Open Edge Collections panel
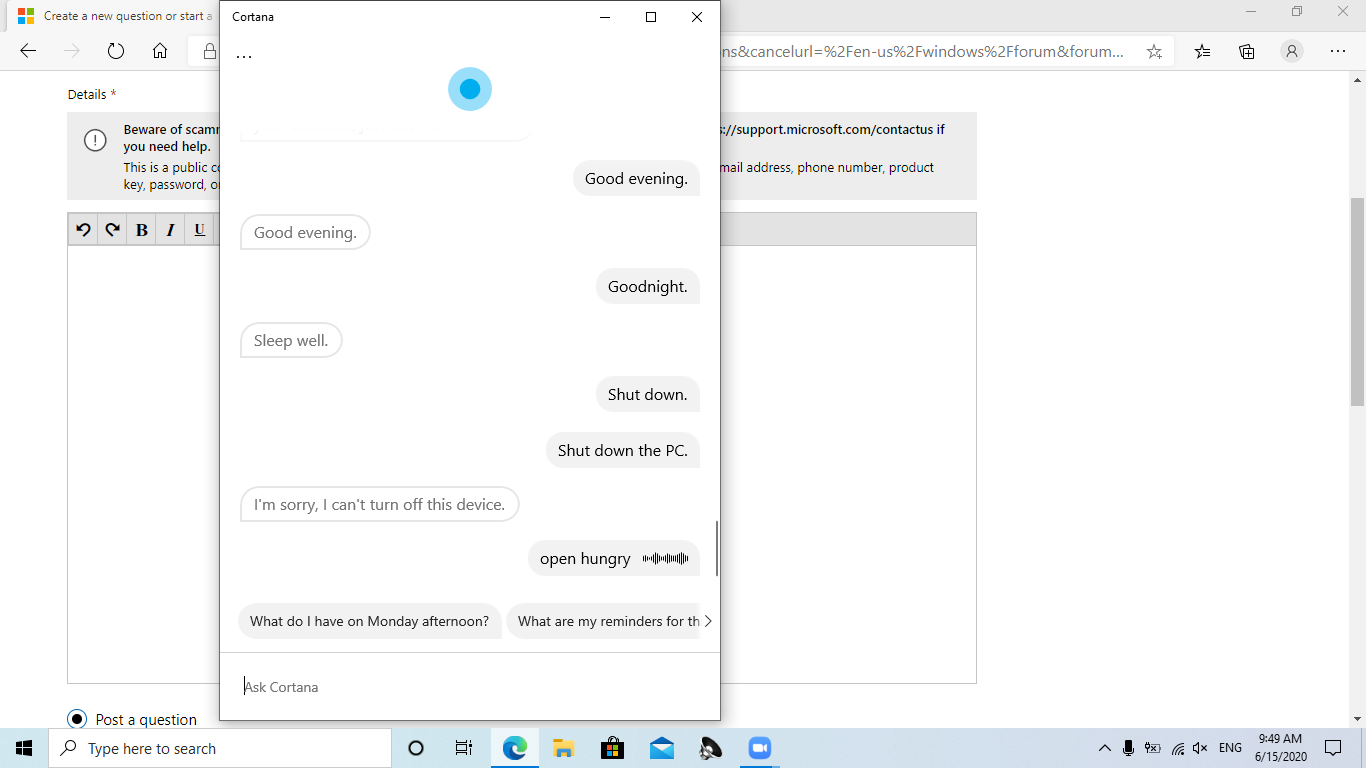The image size is (1366, 768). pyautogui.click(x=1247, y=51)
